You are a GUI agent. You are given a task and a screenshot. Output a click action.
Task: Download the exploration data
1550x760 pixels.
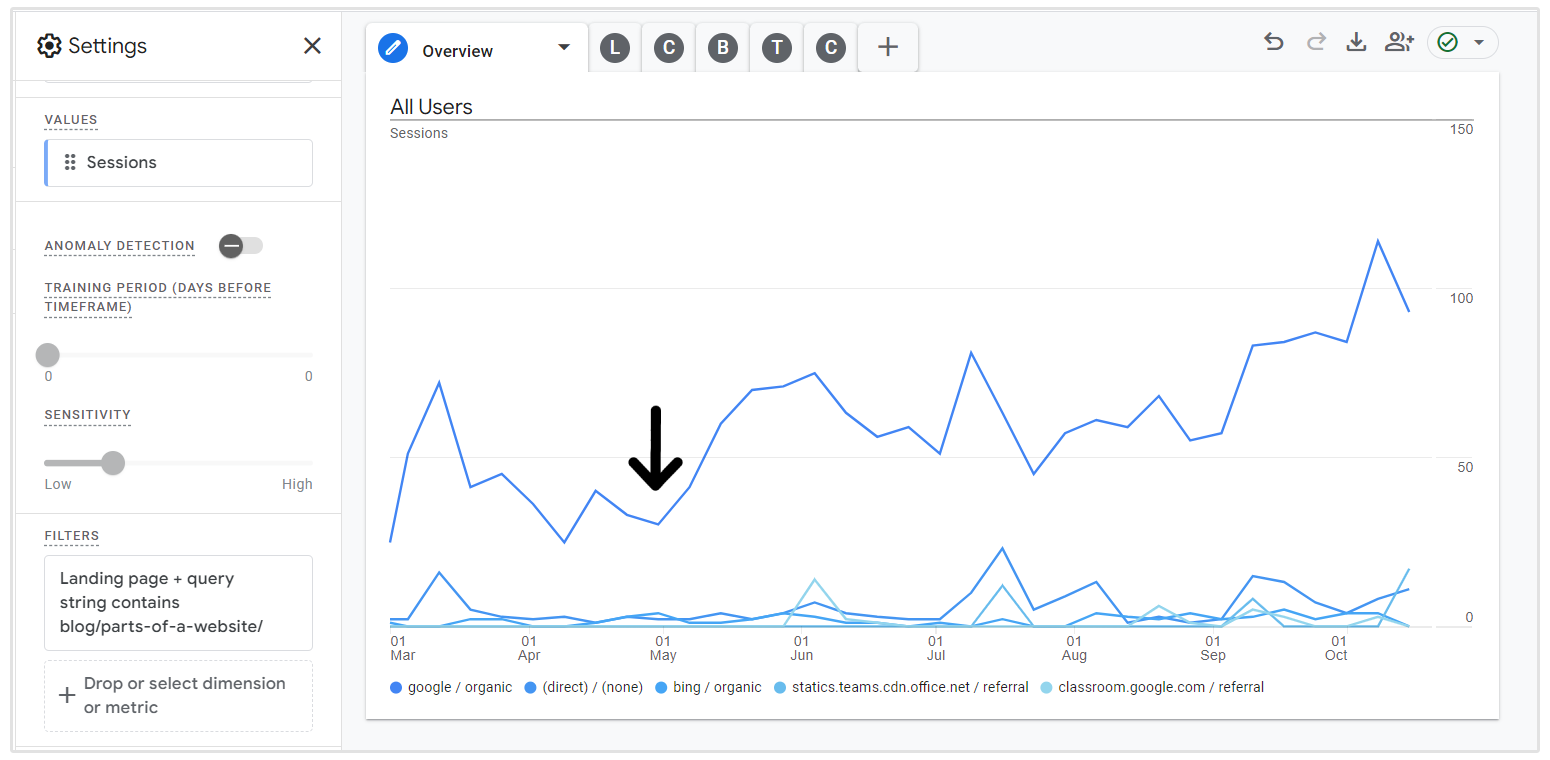point(1356,42)
